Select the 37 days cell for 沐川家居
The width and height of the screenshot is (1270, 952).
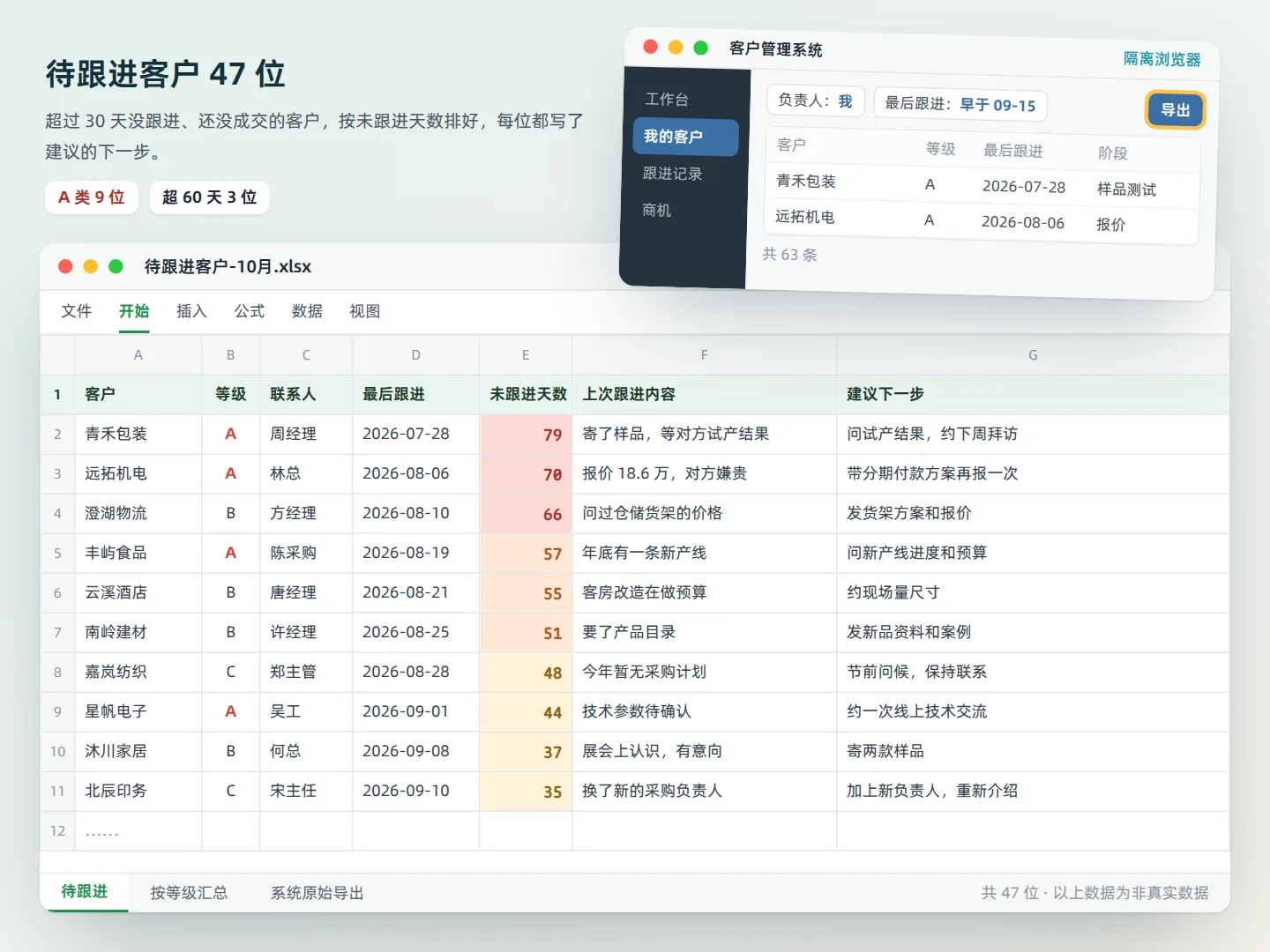click(x=526, y=752)
